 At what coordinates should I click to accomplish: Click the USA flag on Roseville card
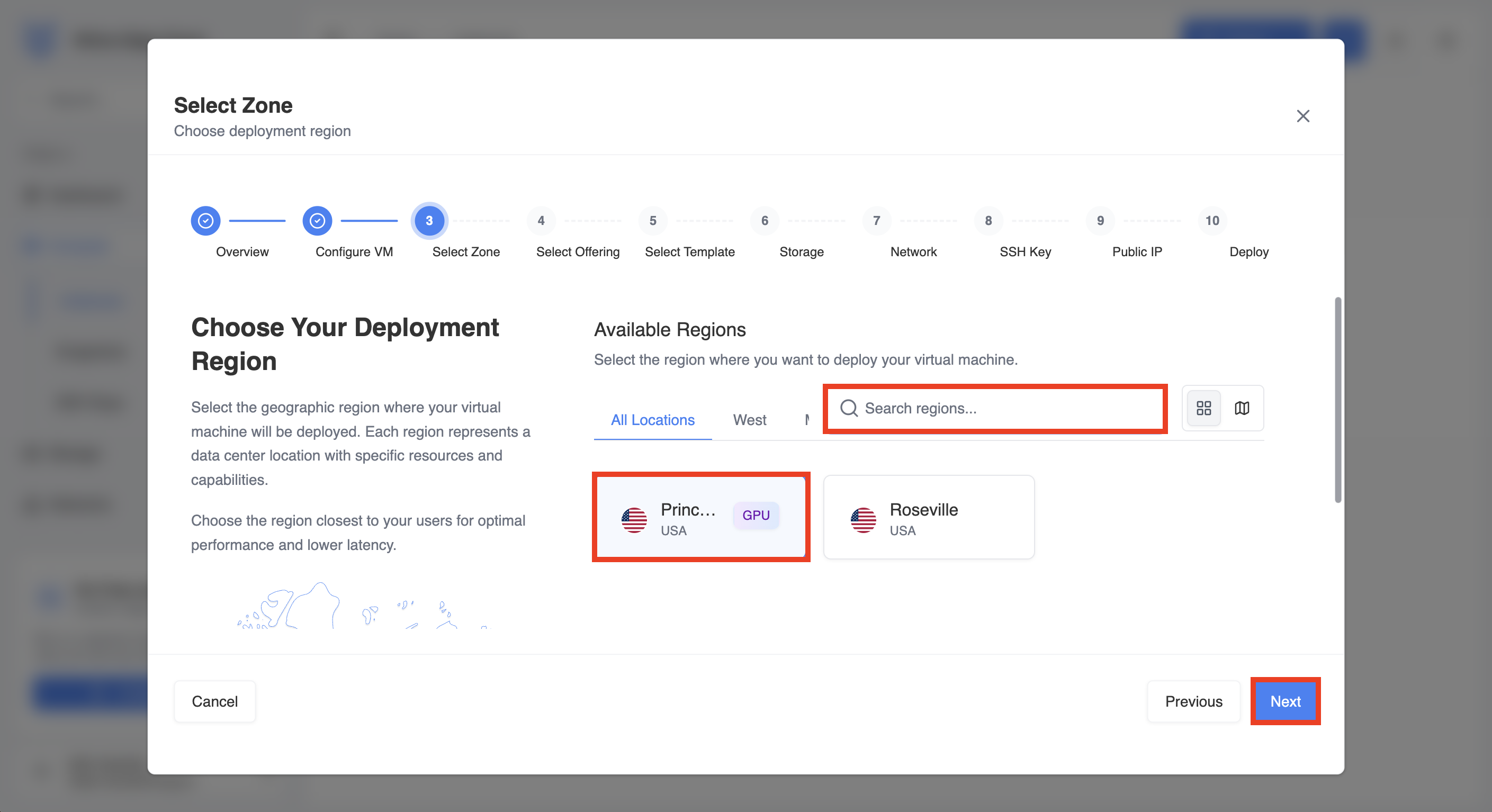863,519
